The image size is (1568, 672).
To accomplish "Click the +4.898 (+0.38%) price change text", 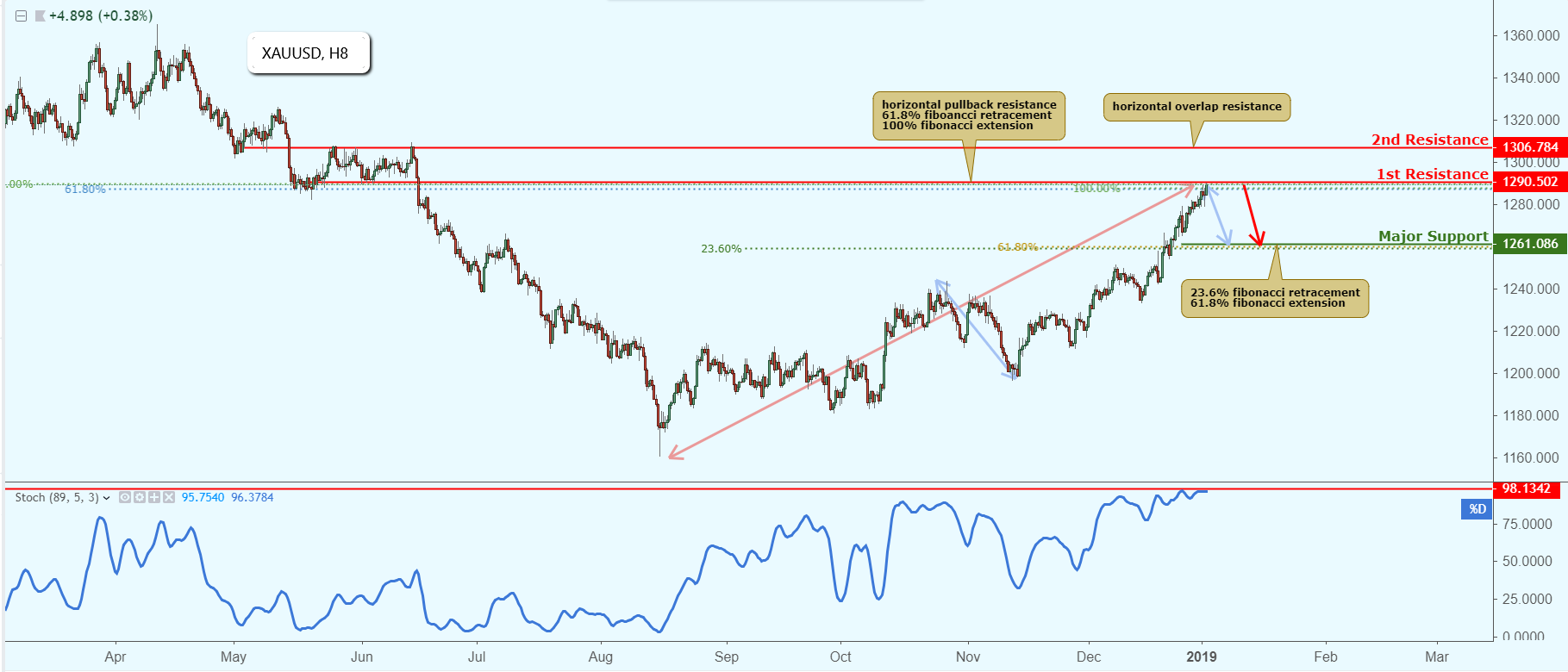I will coord(101,16).
